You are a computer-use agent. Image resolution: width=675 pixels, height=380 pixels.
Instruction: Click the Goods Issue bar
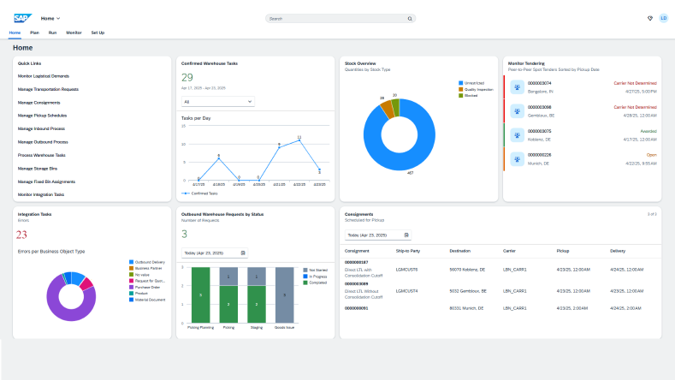point(285,295)
